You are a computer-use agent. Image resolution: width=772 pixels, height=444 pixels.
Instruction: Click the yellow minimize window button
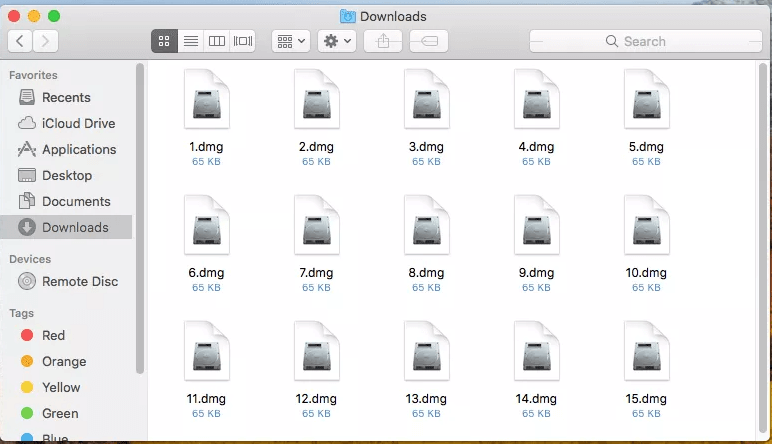34,16
